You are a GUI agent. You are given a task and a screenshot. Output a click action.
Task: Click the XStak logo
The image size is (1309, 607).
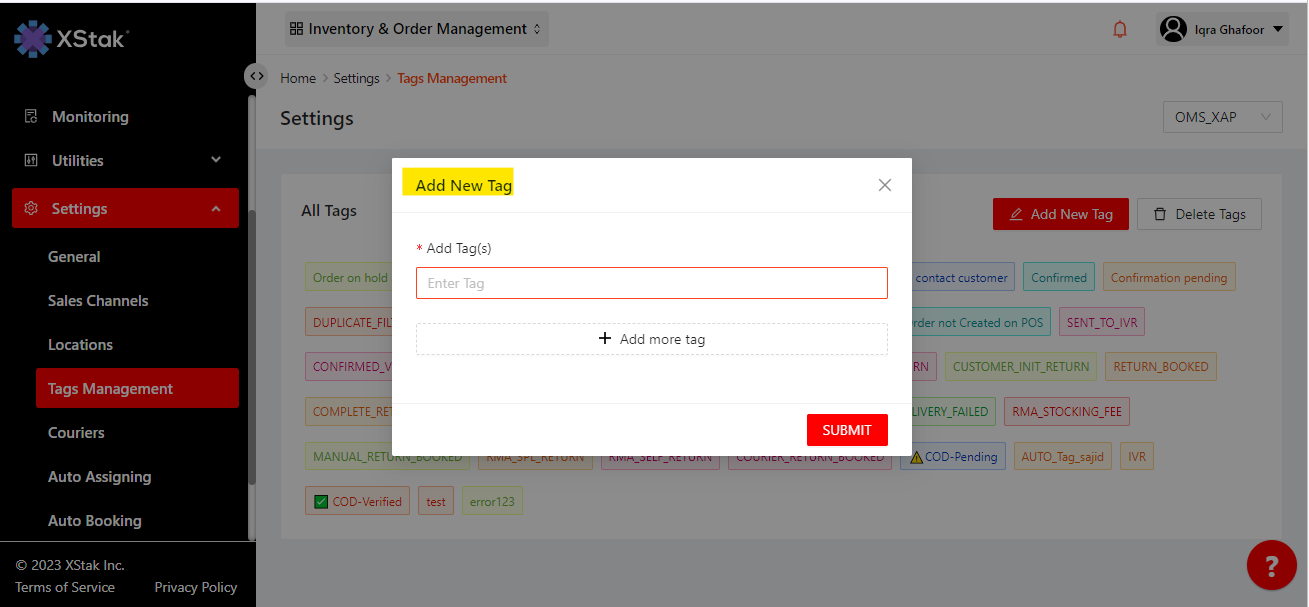tap(71, 38)
